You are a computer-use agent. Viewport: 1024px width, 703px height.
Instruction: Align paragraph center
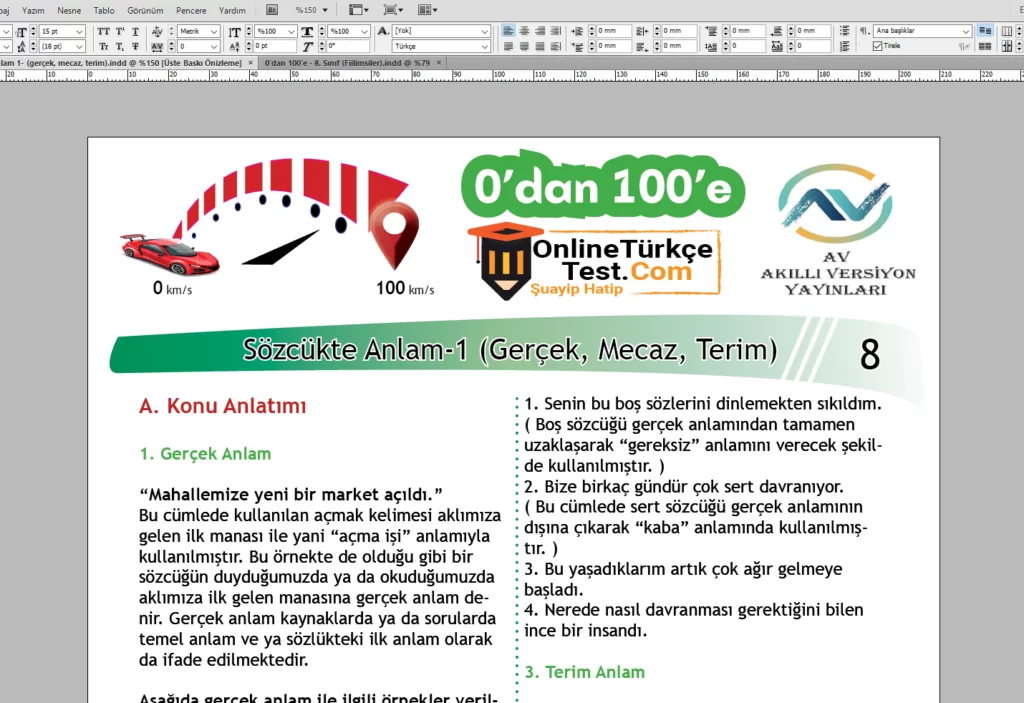524,31
